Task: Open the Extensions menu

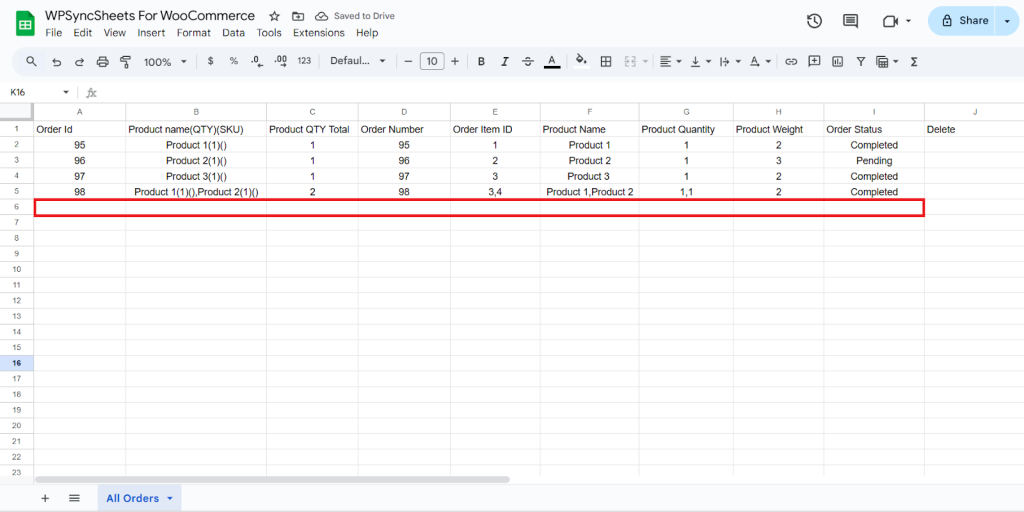Action: (x=319, y=33)
